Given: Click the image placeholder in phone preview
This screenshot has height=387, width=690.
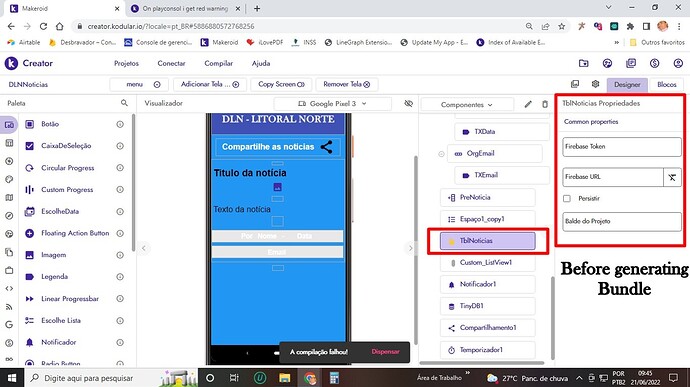Looking at the screenshot, I should point(278,187).
